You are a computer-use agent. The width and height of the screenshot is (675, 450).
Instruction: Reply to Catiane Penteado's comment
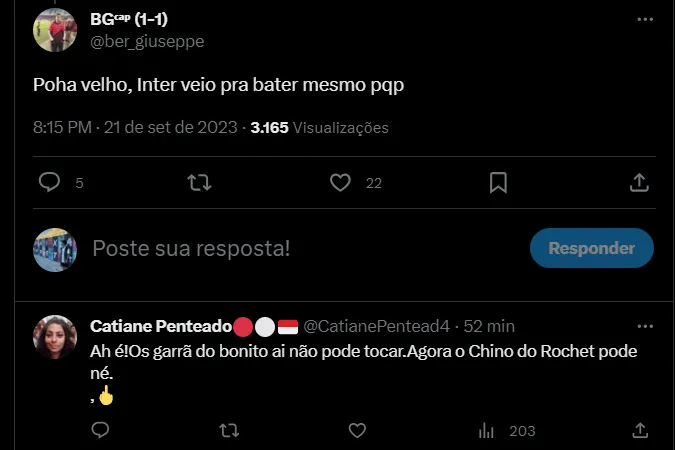click(x=100, y=430)
